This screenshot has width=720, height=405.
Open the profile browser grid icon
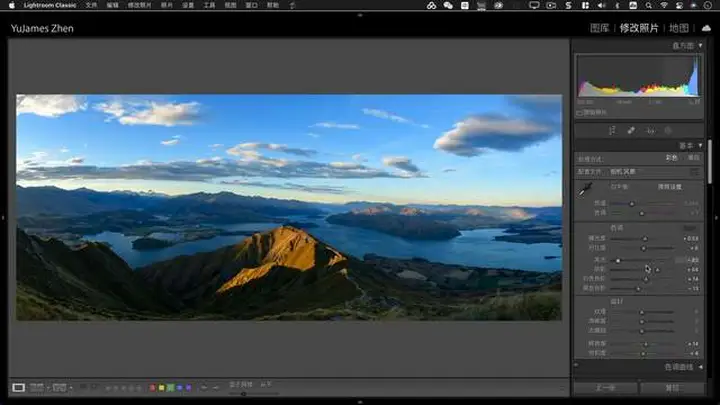(x=695, y=171)
